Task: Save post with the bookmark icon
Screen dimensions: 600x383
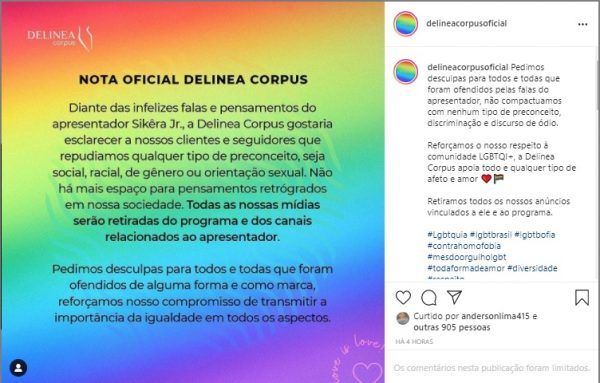Action: point(582,297)
